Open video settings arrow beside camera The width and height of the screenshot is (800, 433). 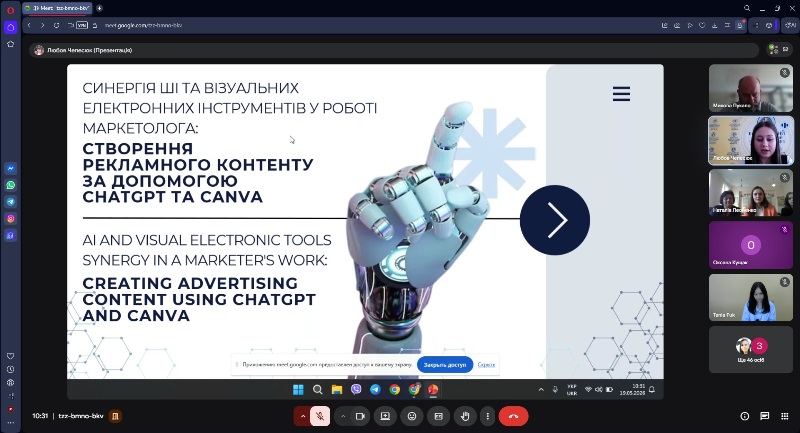[x=343, y=416]
